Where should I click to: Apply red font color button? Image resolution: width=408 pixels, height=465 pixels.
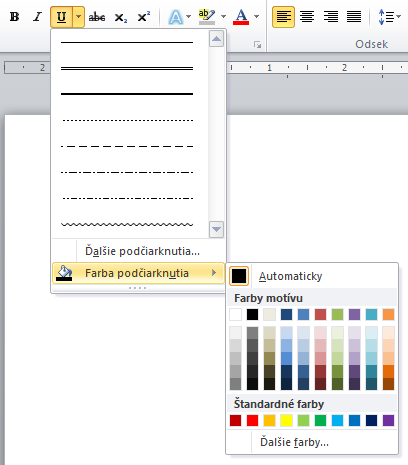tap(241, 17)
